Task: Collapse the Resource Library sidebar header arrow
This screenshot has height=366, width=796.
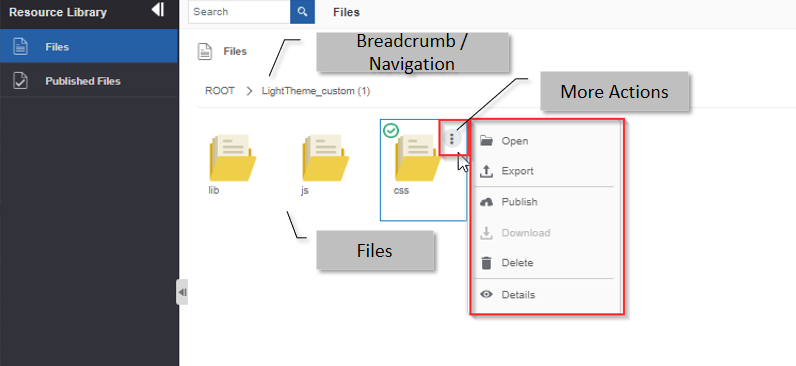Action: [x=158, y=10]
